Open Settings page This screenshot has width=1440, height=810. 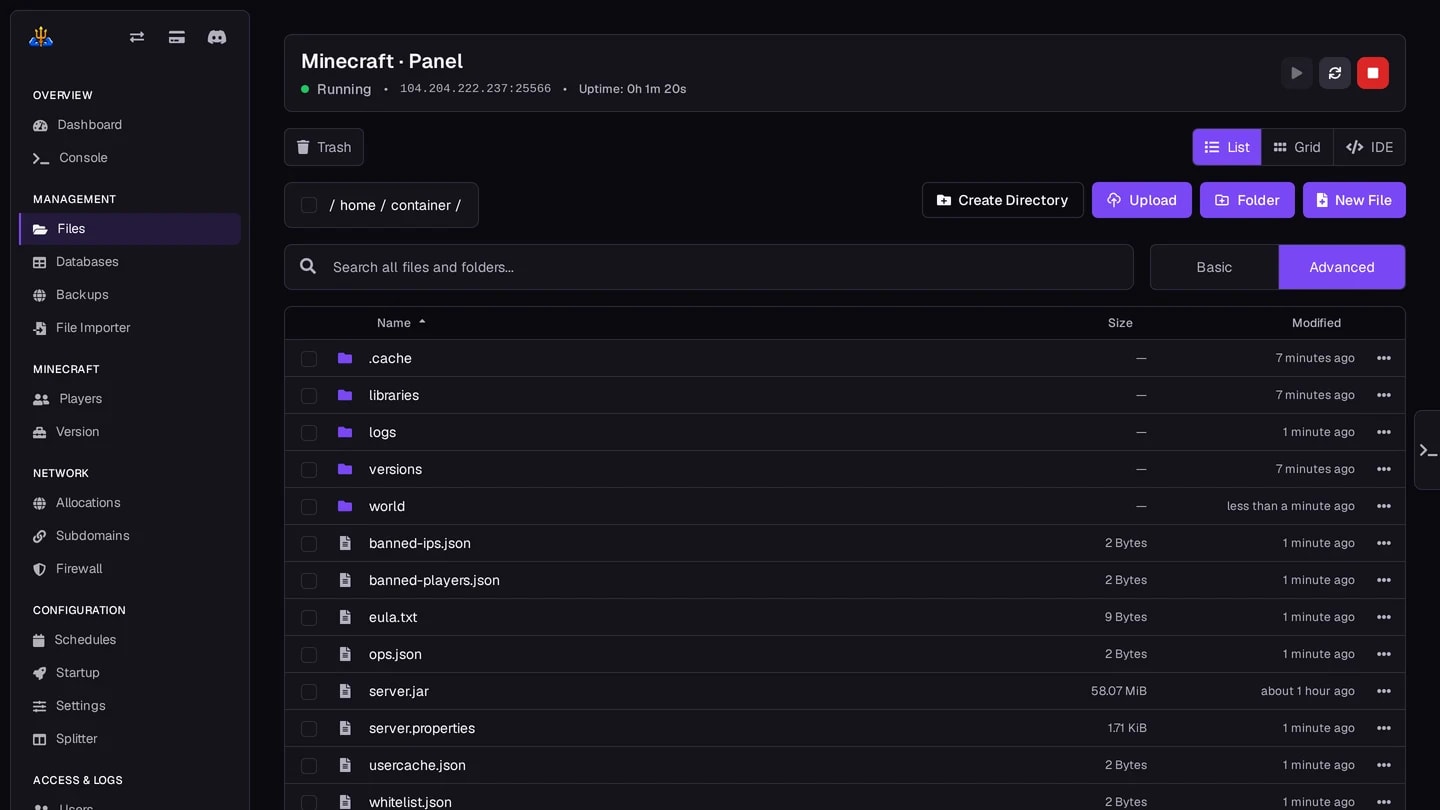[x=130, y=706]
